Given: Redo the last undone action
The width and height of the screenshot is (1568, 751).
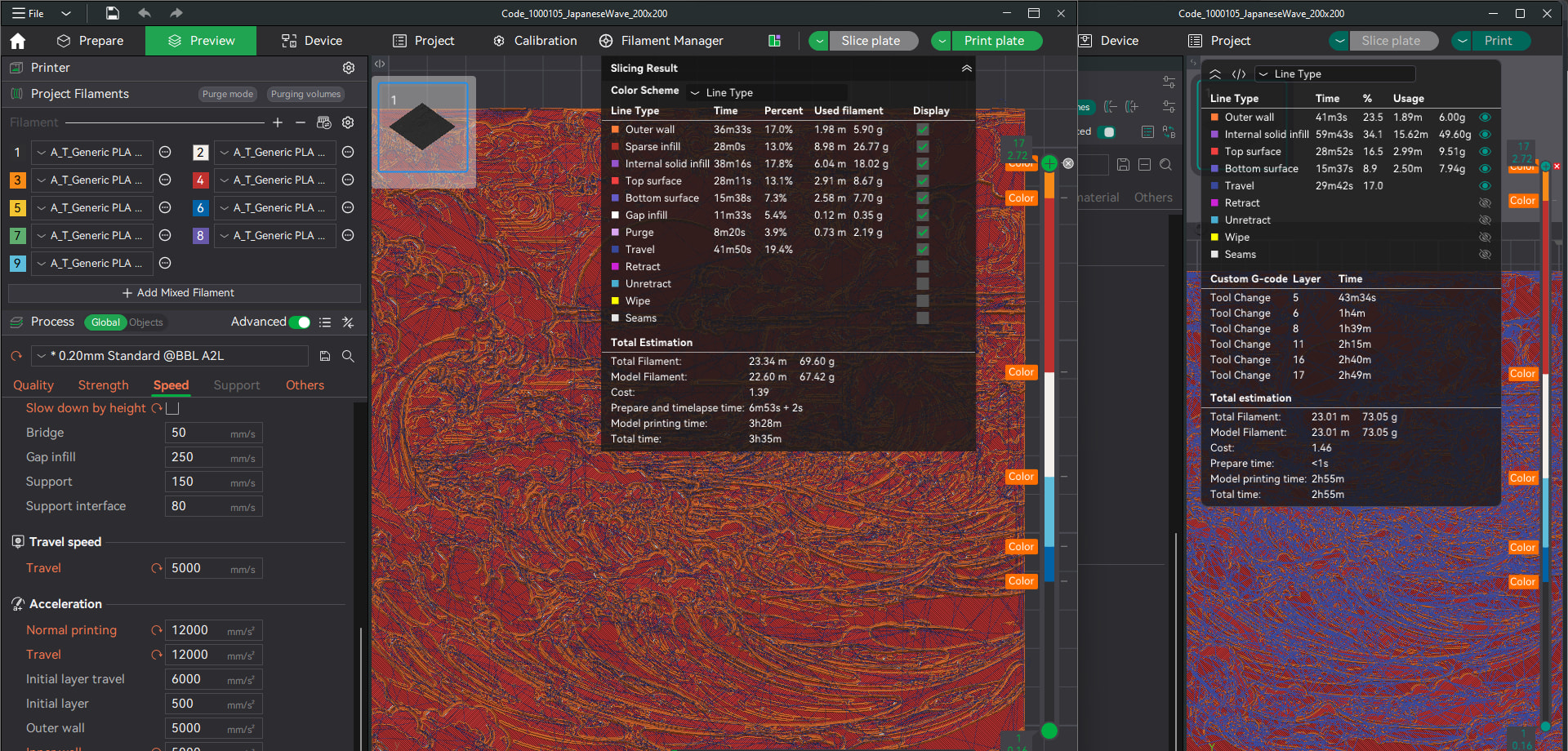Looking at the screenshot, I should tap(176, 13).
